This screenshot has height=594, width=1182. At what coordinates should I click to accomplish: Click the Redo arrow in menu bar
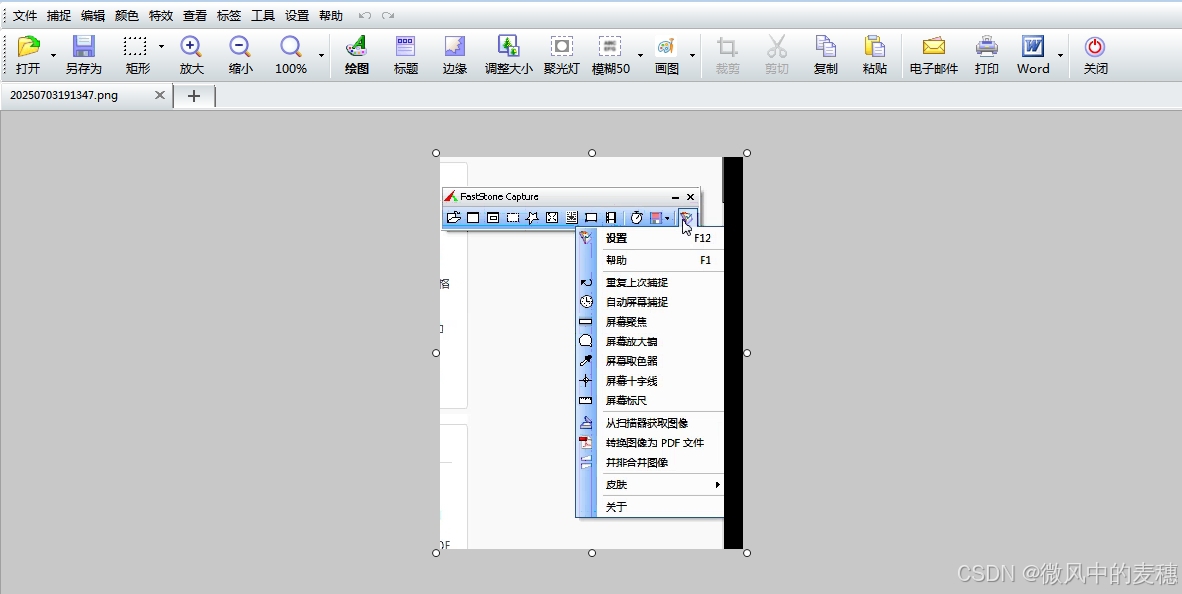pyautogui.click(x=387, y=15)
